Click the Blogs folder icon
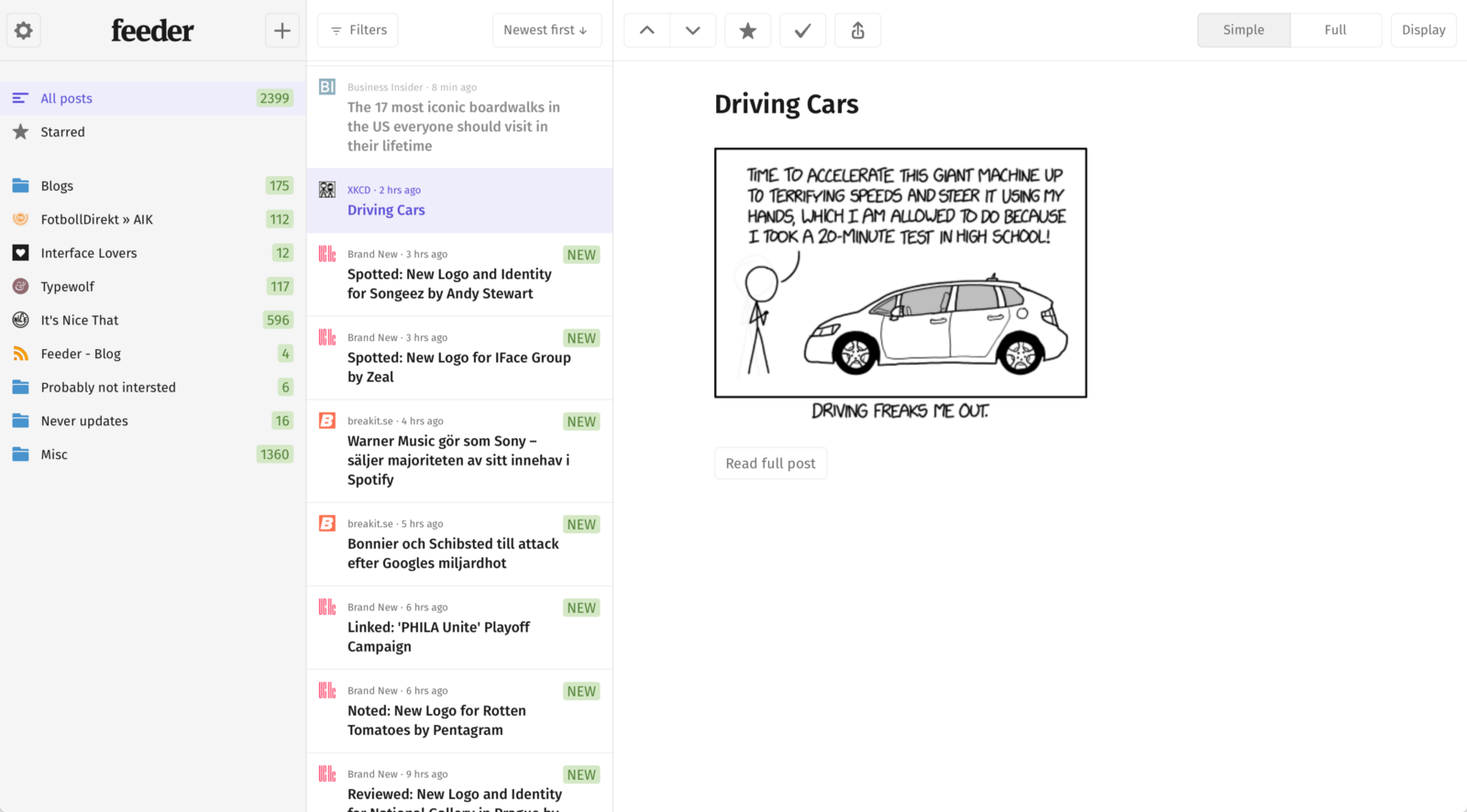The height and width of the screenshot is (812, 1467). click(x=20, y=186)
